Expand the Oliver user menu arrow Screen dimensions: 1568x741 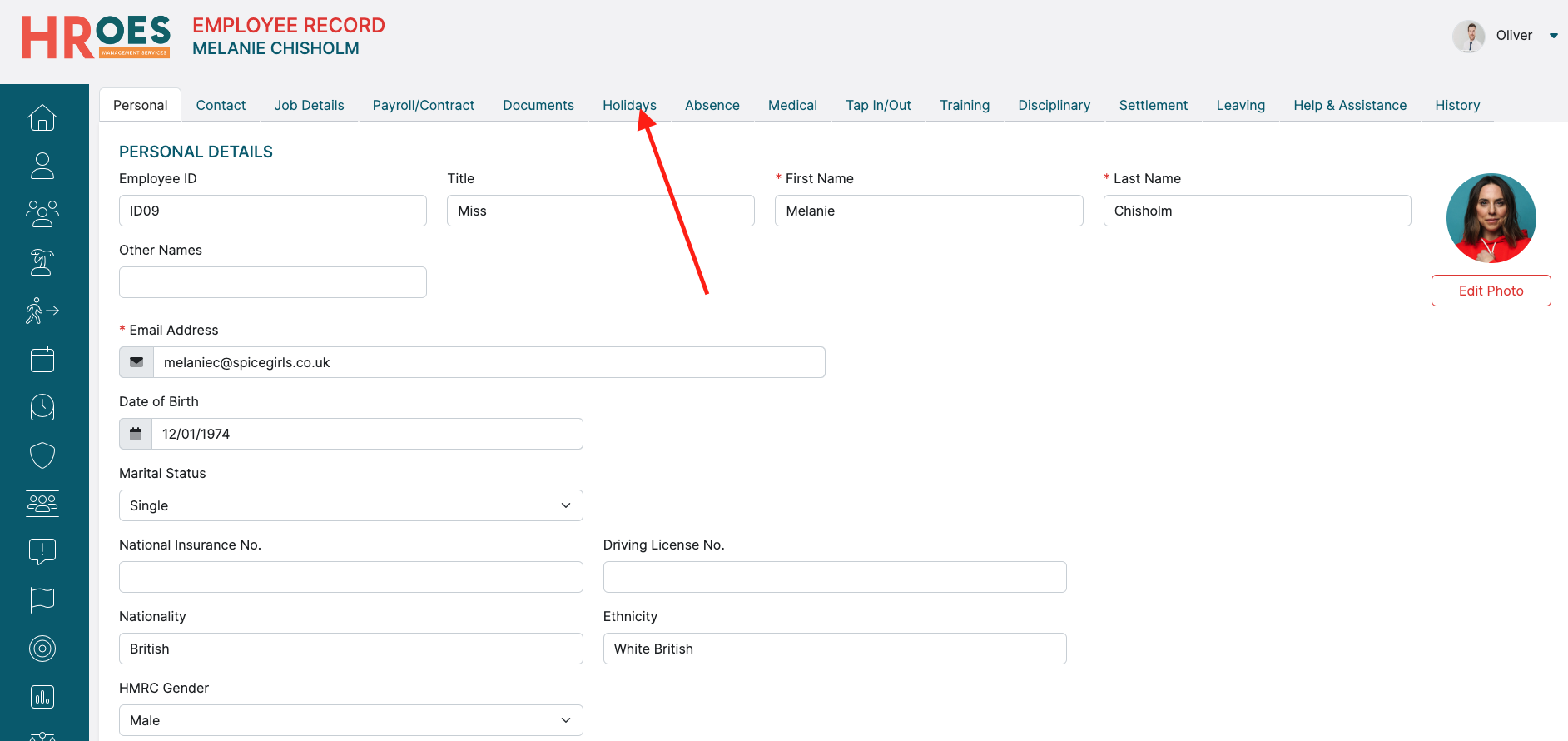pyautogui.click(x=1553, y=36)
